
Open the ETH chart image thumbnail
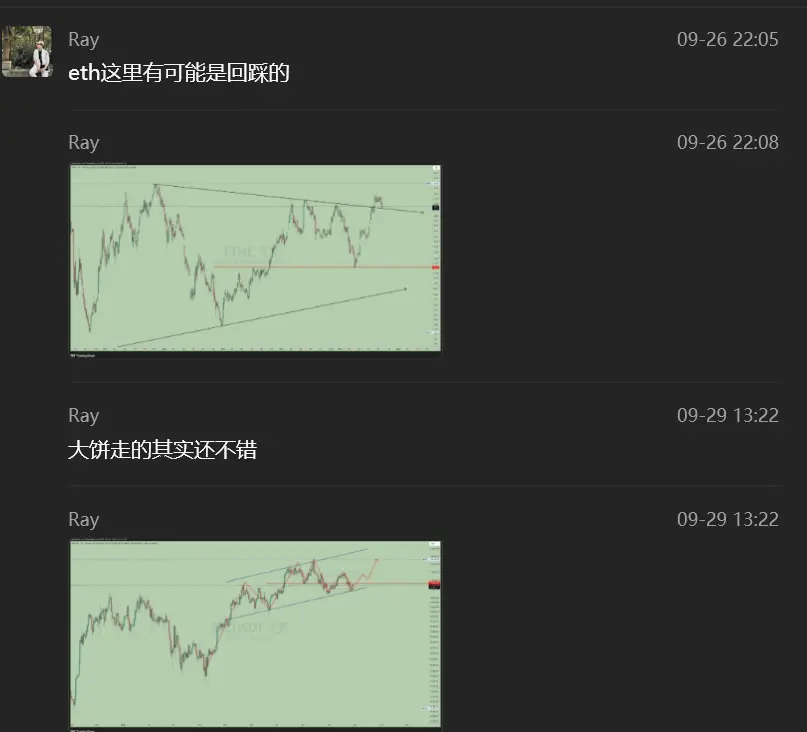click(x=255, y=258)
